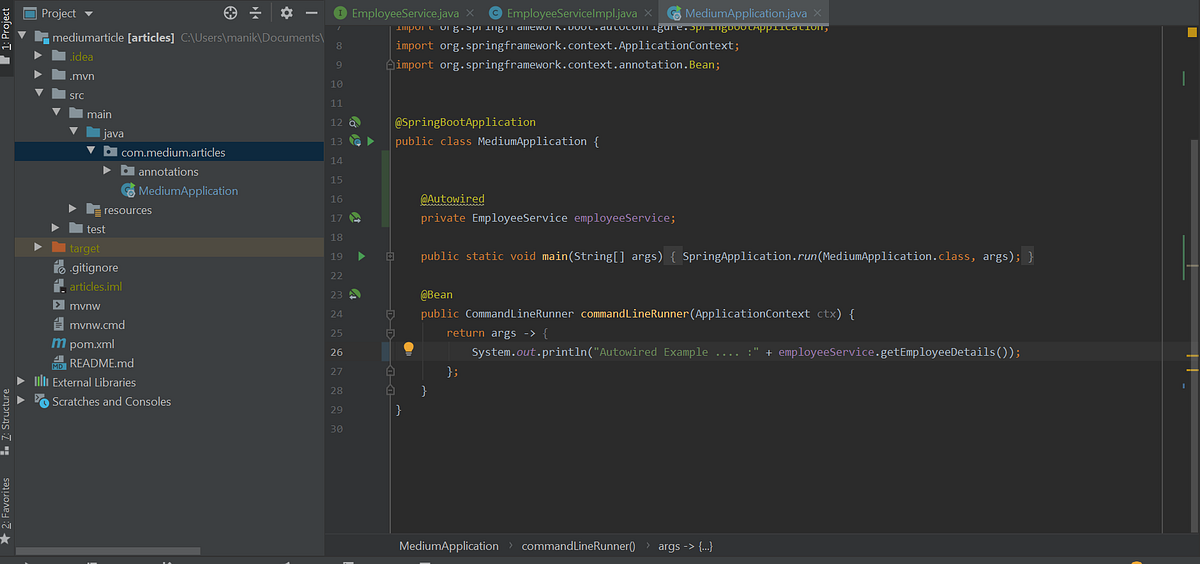
Task: Click the MediumApplication breadcrumb
Action: point(448,546)
